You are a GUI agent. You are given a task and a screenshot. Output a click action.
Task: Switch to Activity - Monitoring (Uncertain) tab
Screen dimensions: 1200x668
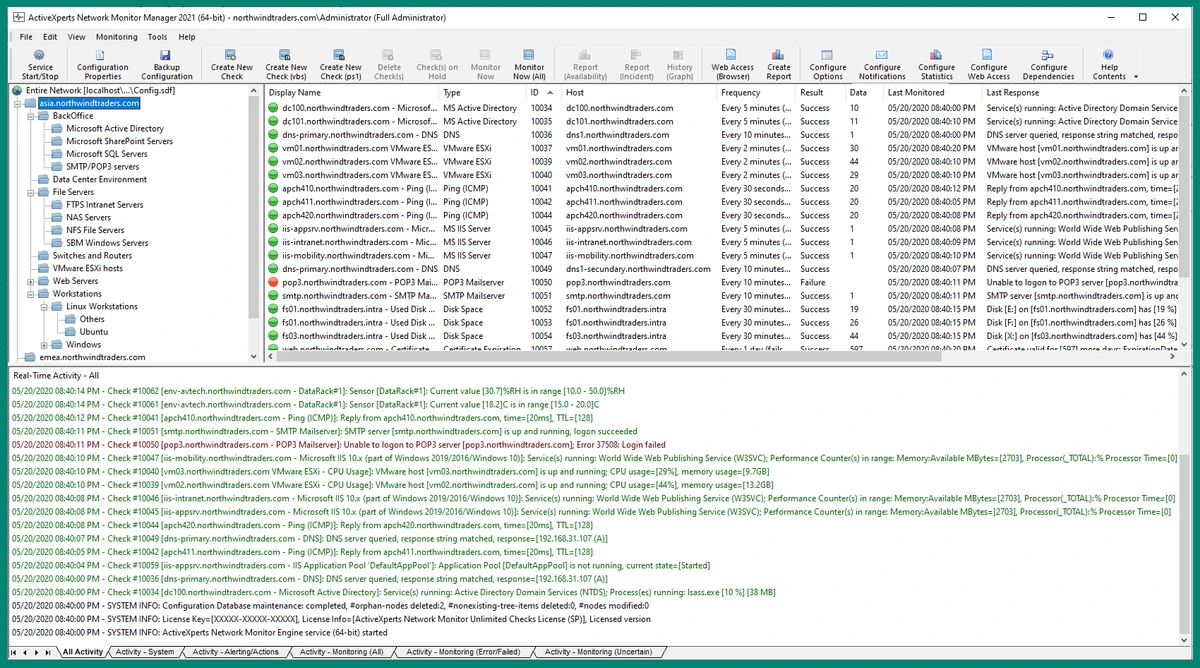tap(600, 652)
